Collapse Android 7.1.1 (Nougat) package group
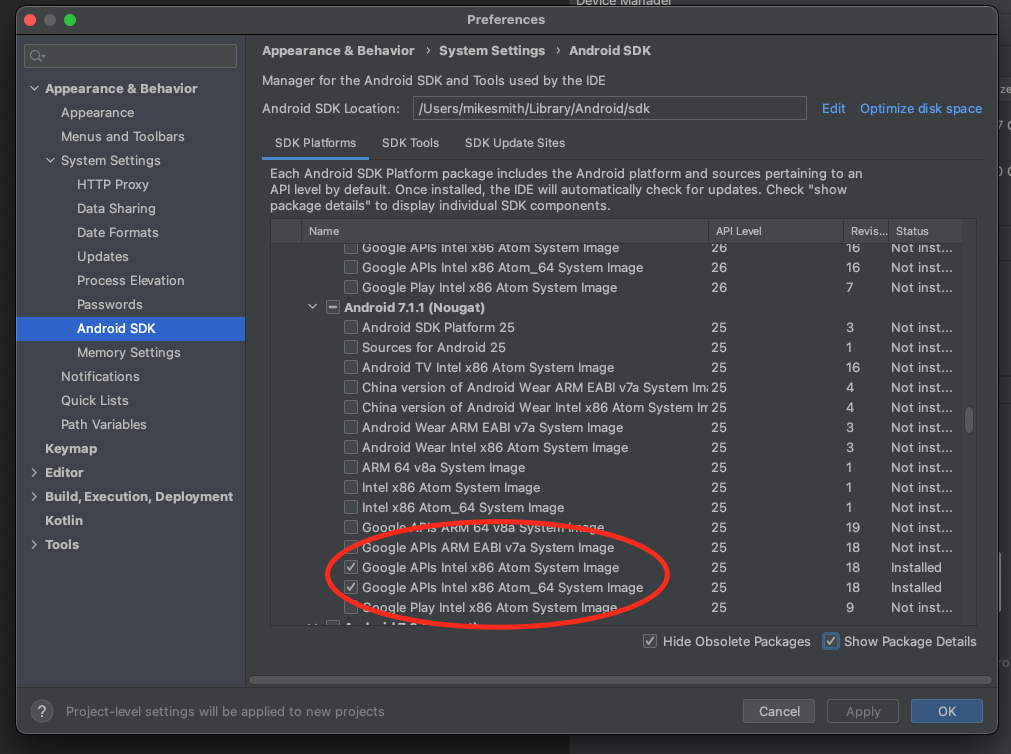This screenshot has height=754, width=1011. click(x=313, y=307)
